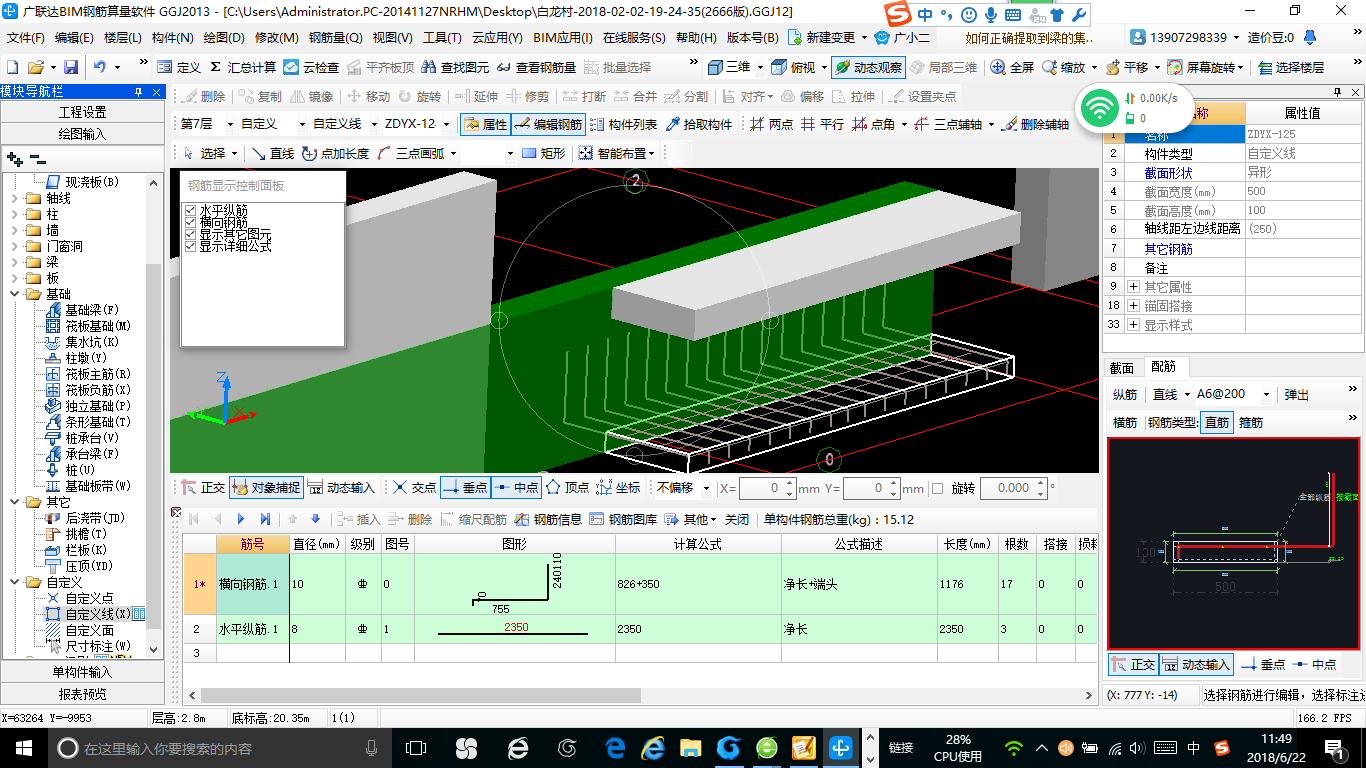Expand the 墙 tree node
1366x768 pixels.
pyautogui.click(x=15, y=230)
